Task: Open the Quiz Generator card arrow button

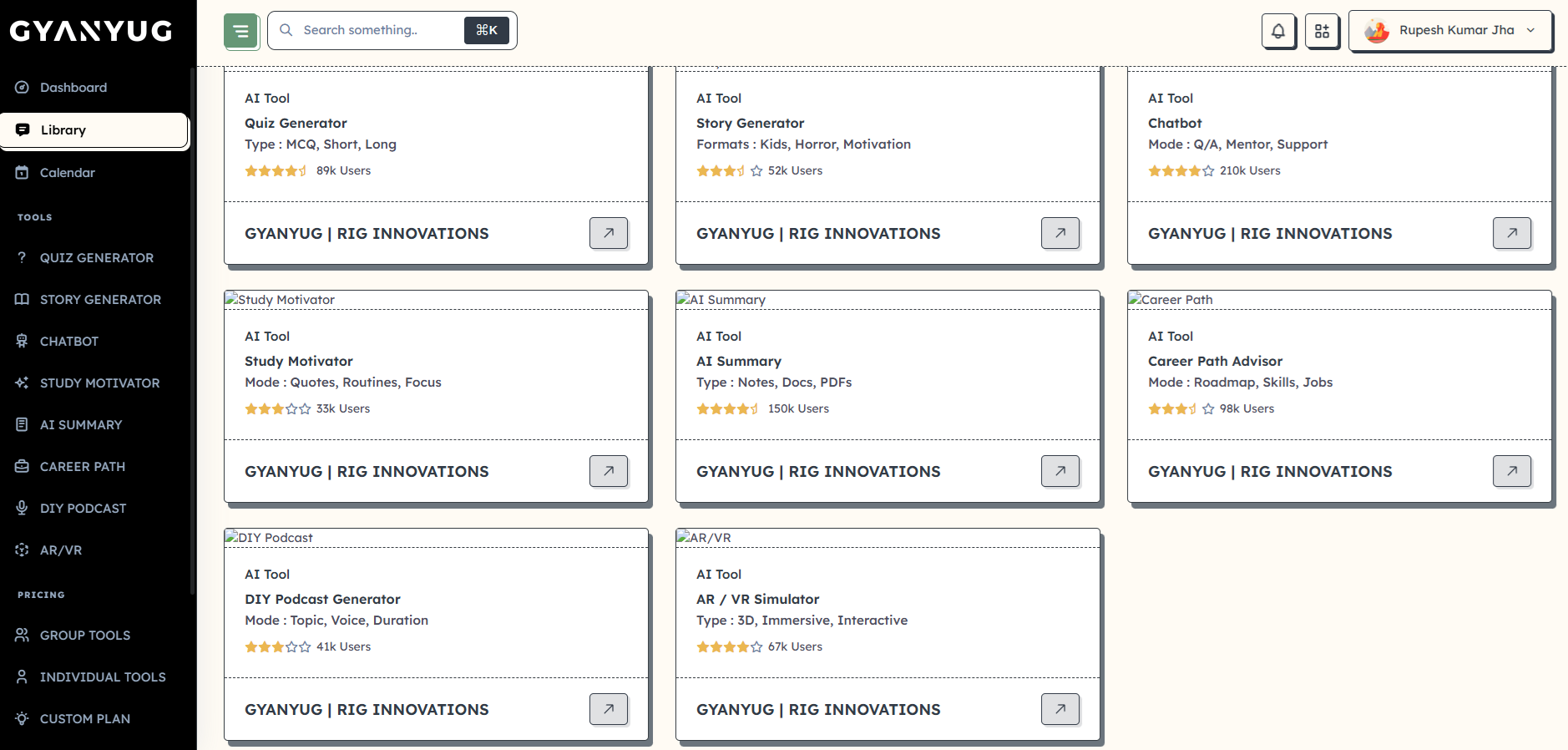Action: coord(609,233)
